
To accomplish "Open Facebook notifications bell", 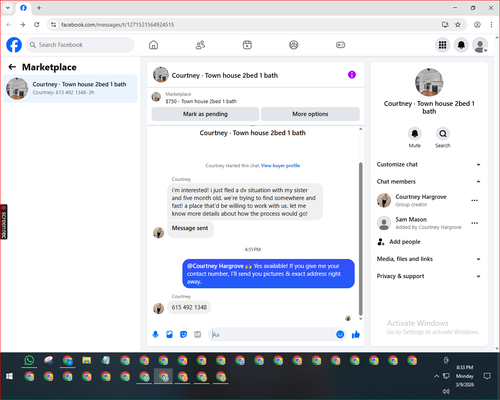I will click(x=461, y=45).
